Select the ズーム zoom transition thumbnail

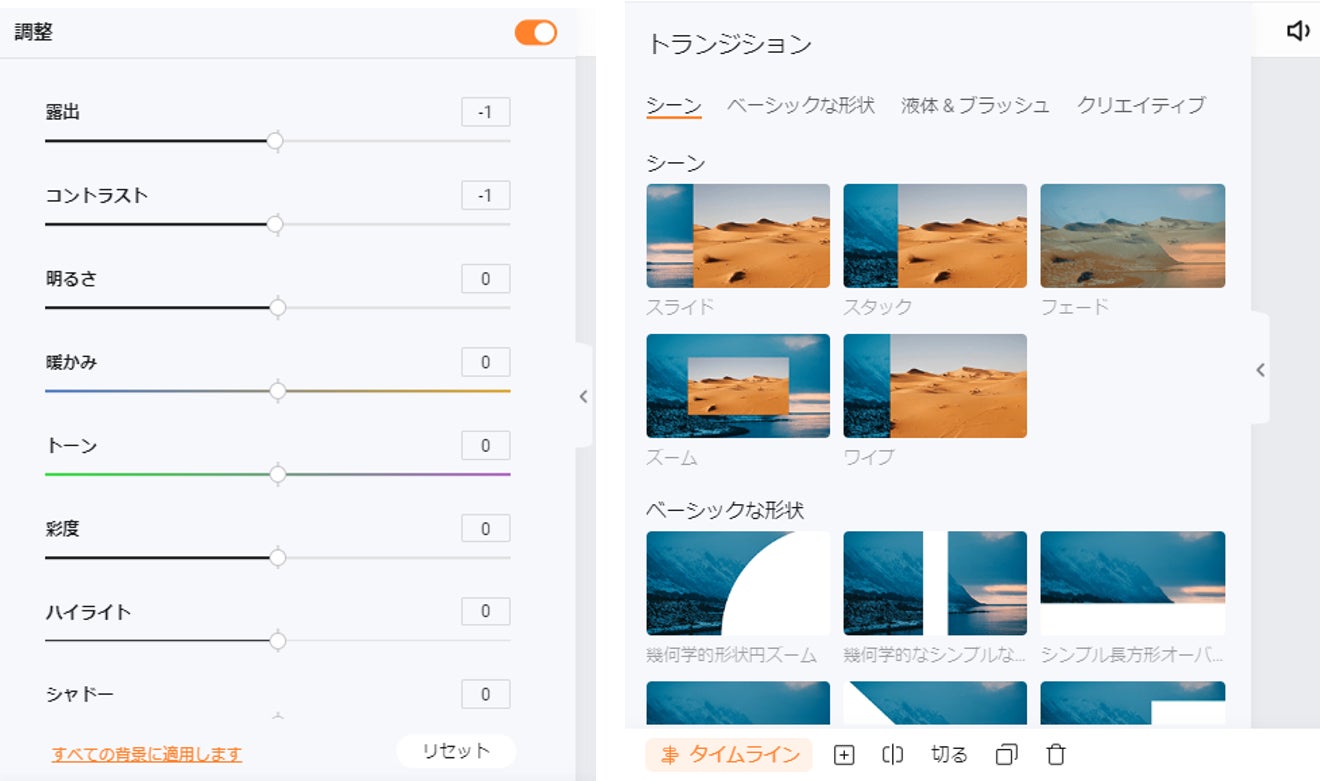click(x=738, y=386)
